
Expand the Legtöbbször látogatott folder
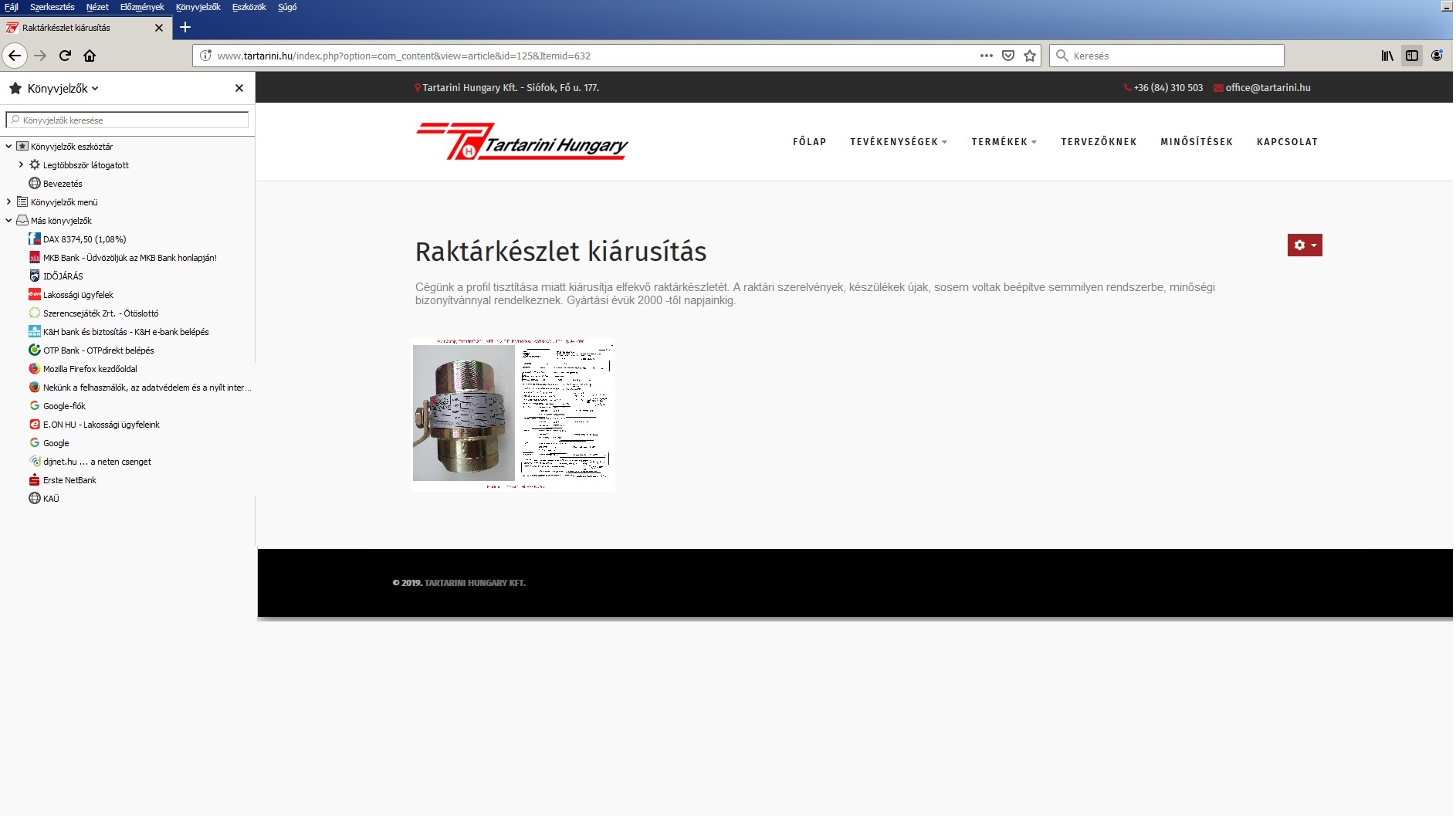click(21, 164)
